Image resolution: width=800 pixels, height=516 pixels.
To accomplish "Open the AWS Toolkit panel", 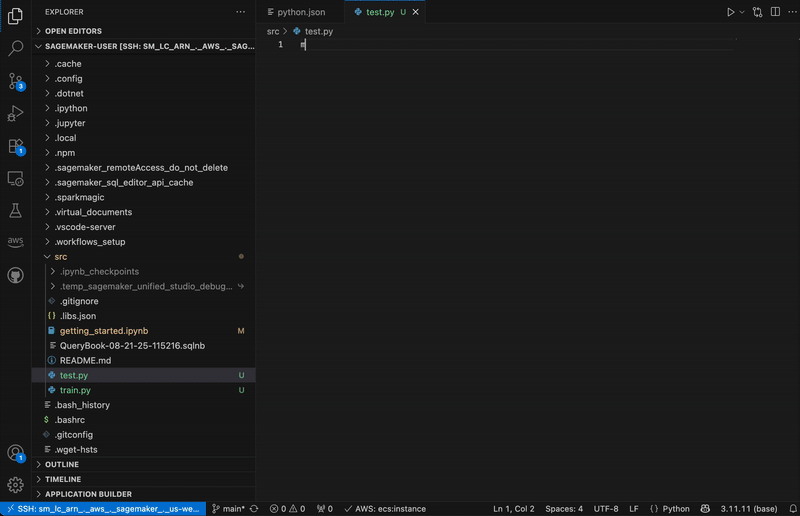I will (x=15, y=242).
